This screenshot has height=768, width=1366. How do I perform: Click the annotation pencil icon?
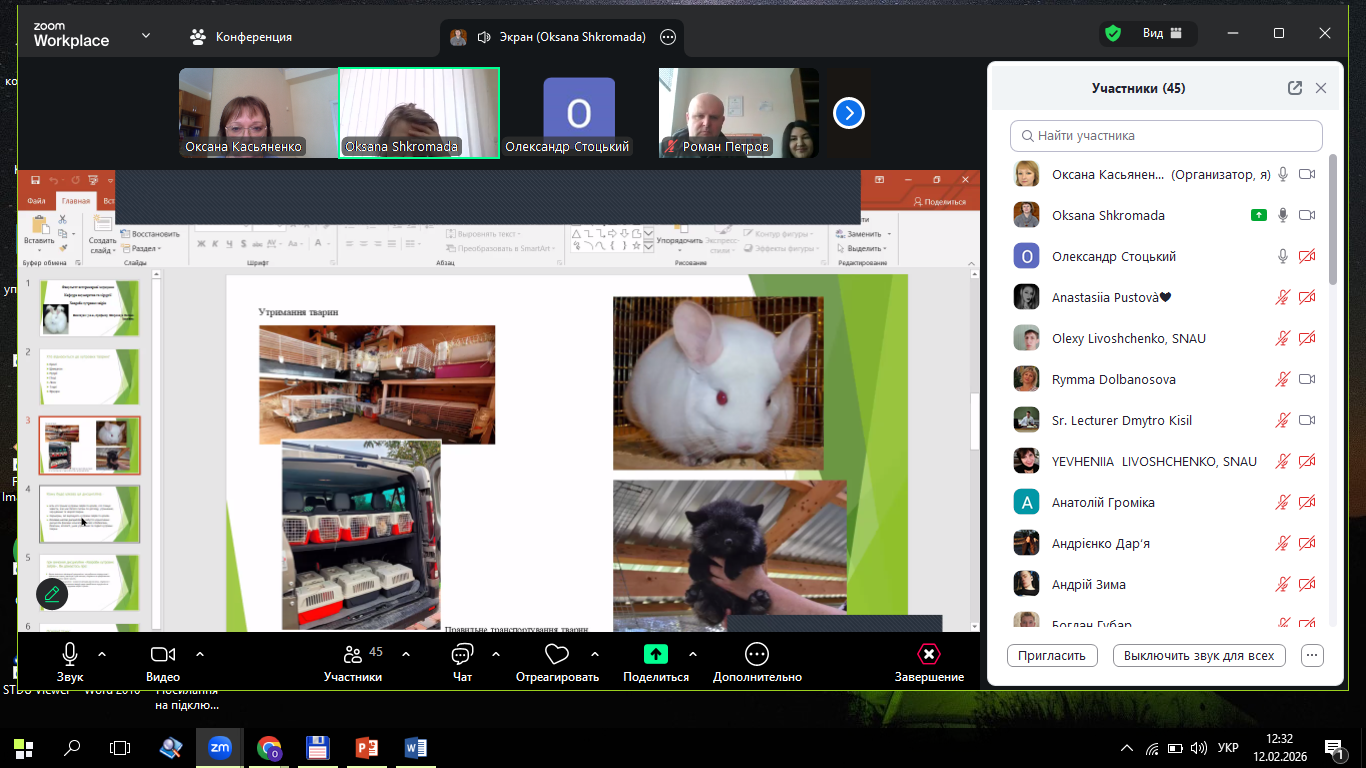pos(52,594)
